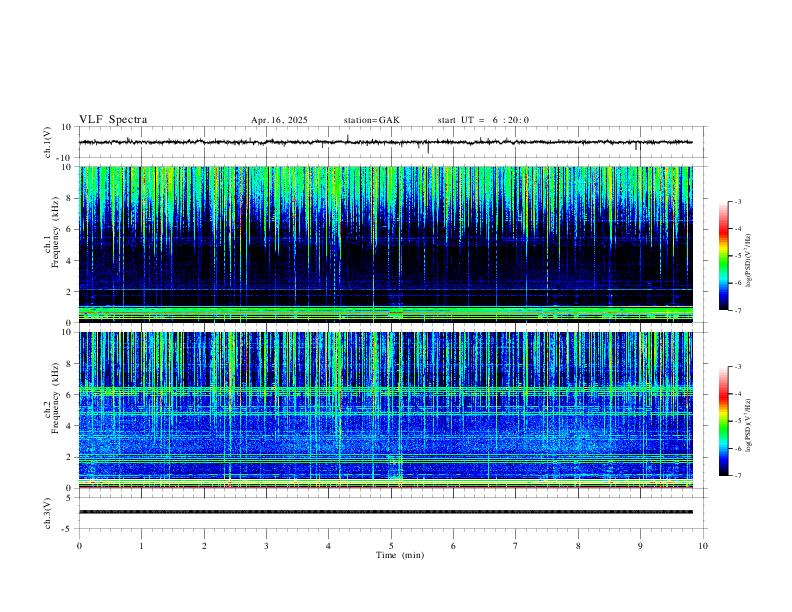Click the time axis tick '10'
792x612 pixels.
point(703,546)
